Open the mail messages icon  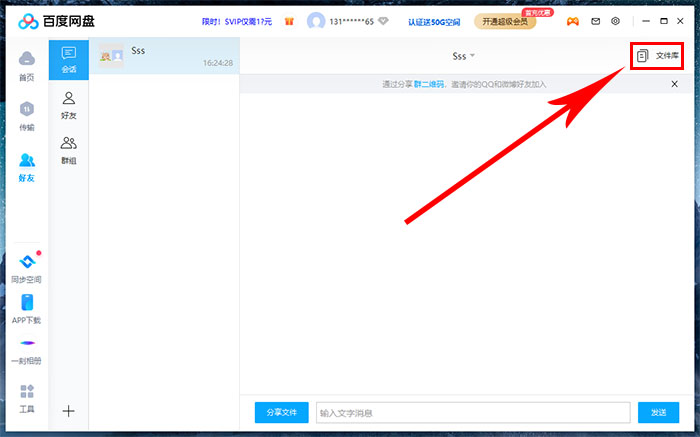point(596,21)
